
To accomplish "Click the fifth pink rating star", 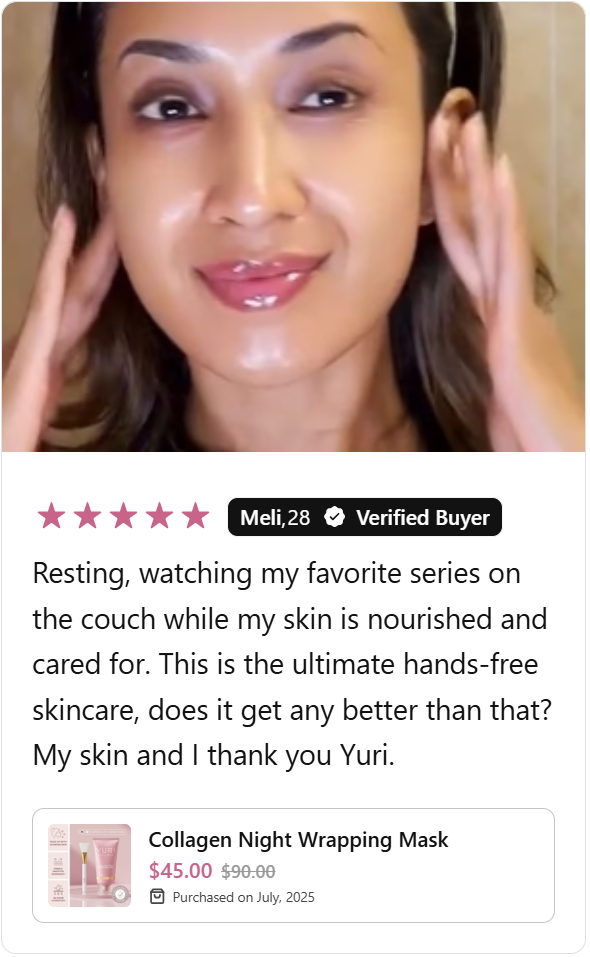I will tap(195, 516).
